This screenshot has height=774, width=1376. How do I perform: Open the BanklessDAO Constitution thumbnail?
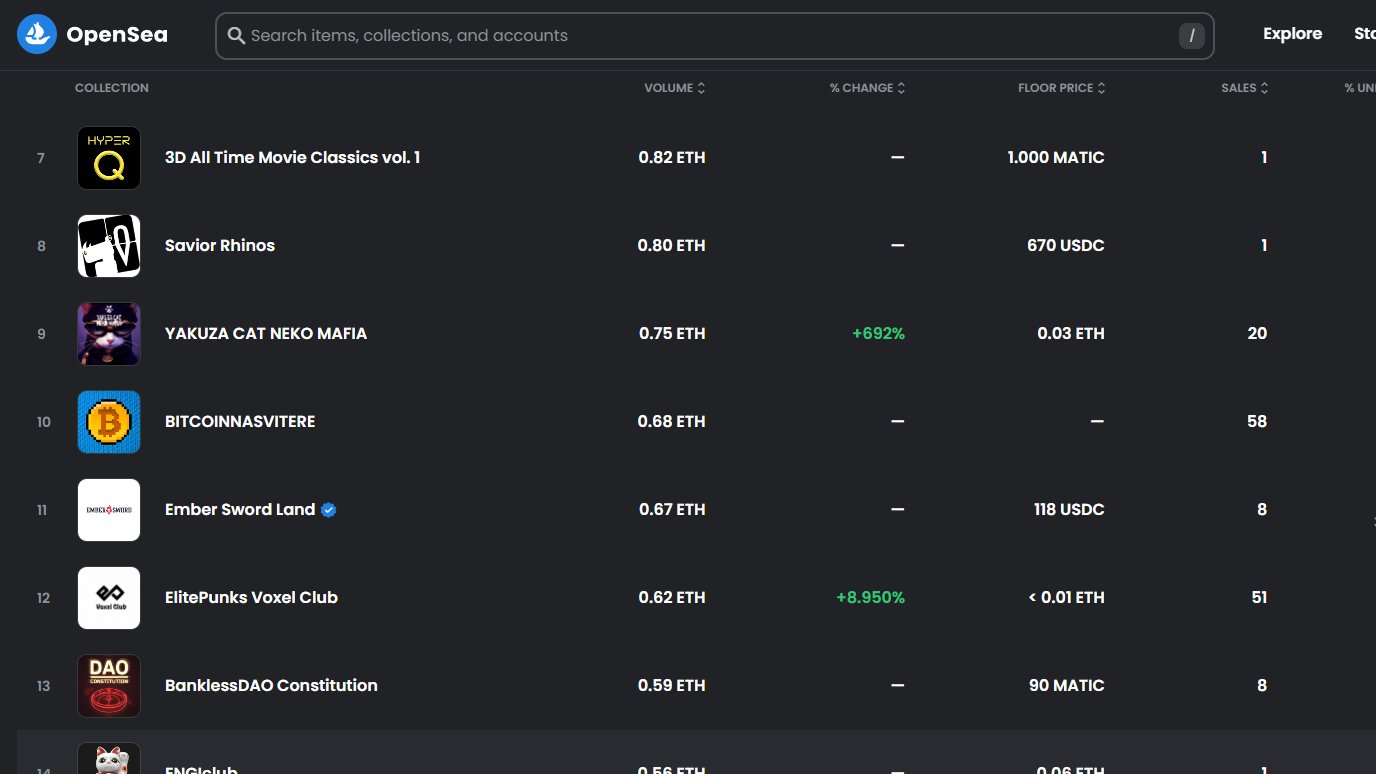click(109, 686)
